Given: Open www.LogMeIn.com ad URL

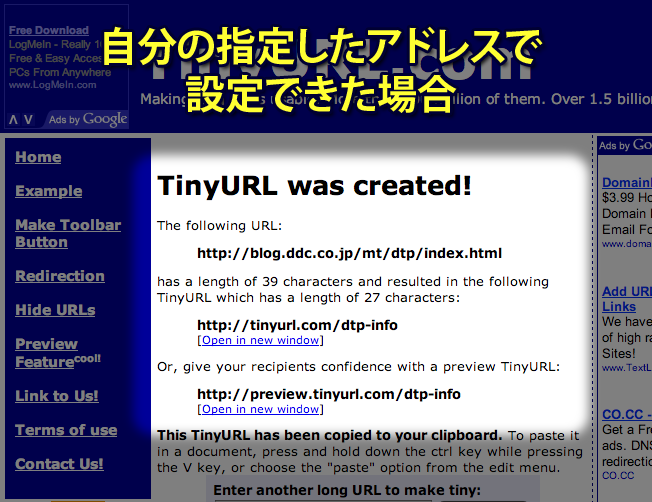Looking at the screenshot, I should 52,85.
